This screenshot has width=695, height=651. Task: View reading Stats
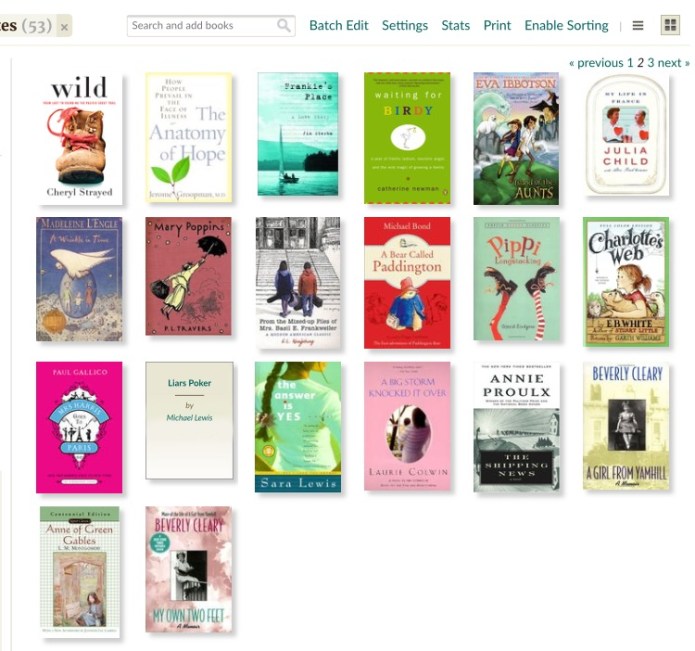coord(455,26)
